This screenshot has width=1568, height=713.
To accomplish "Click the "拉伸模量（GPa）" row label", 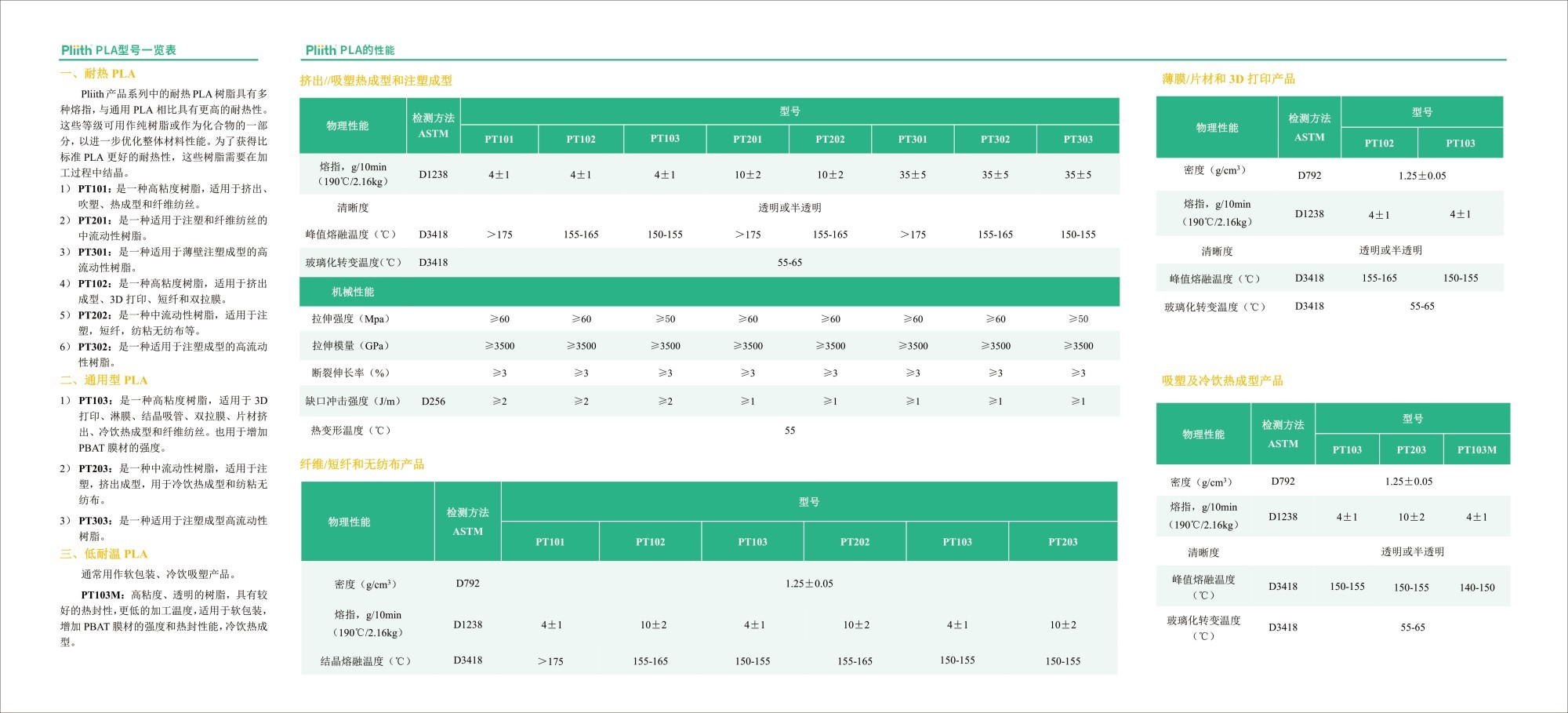I will [350, 346].
